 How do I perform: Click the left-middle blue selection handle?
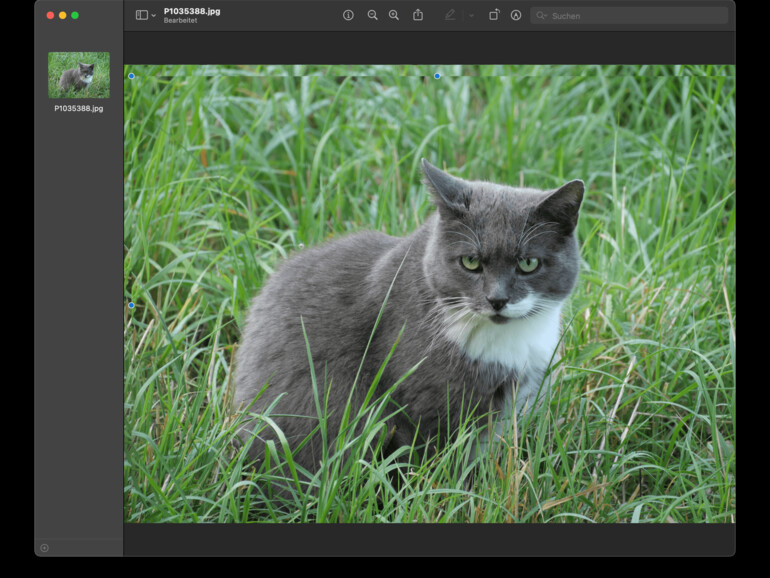click(x=131, y=305)
